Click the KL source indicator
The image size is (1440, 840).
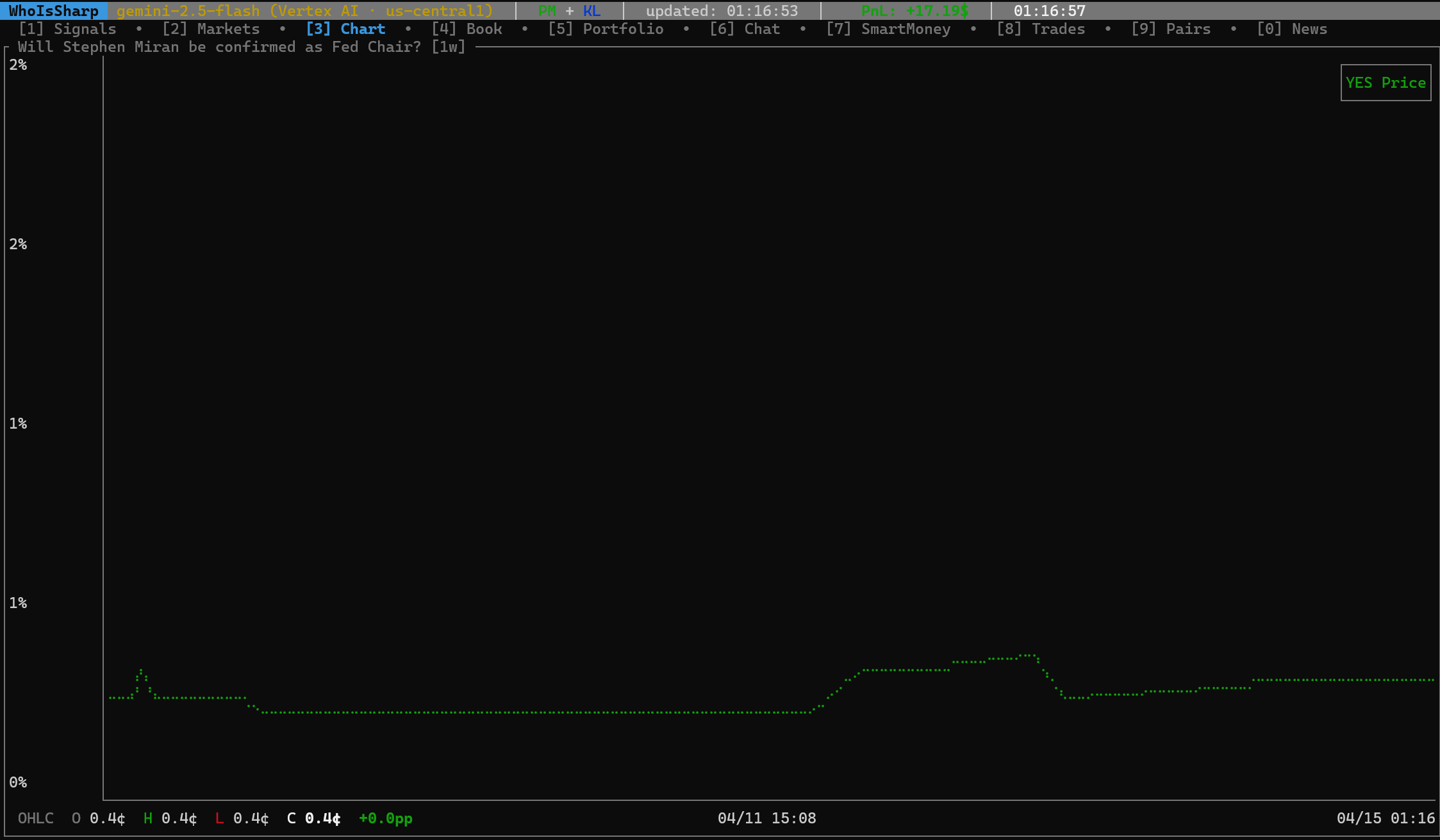tap(592, 11)
